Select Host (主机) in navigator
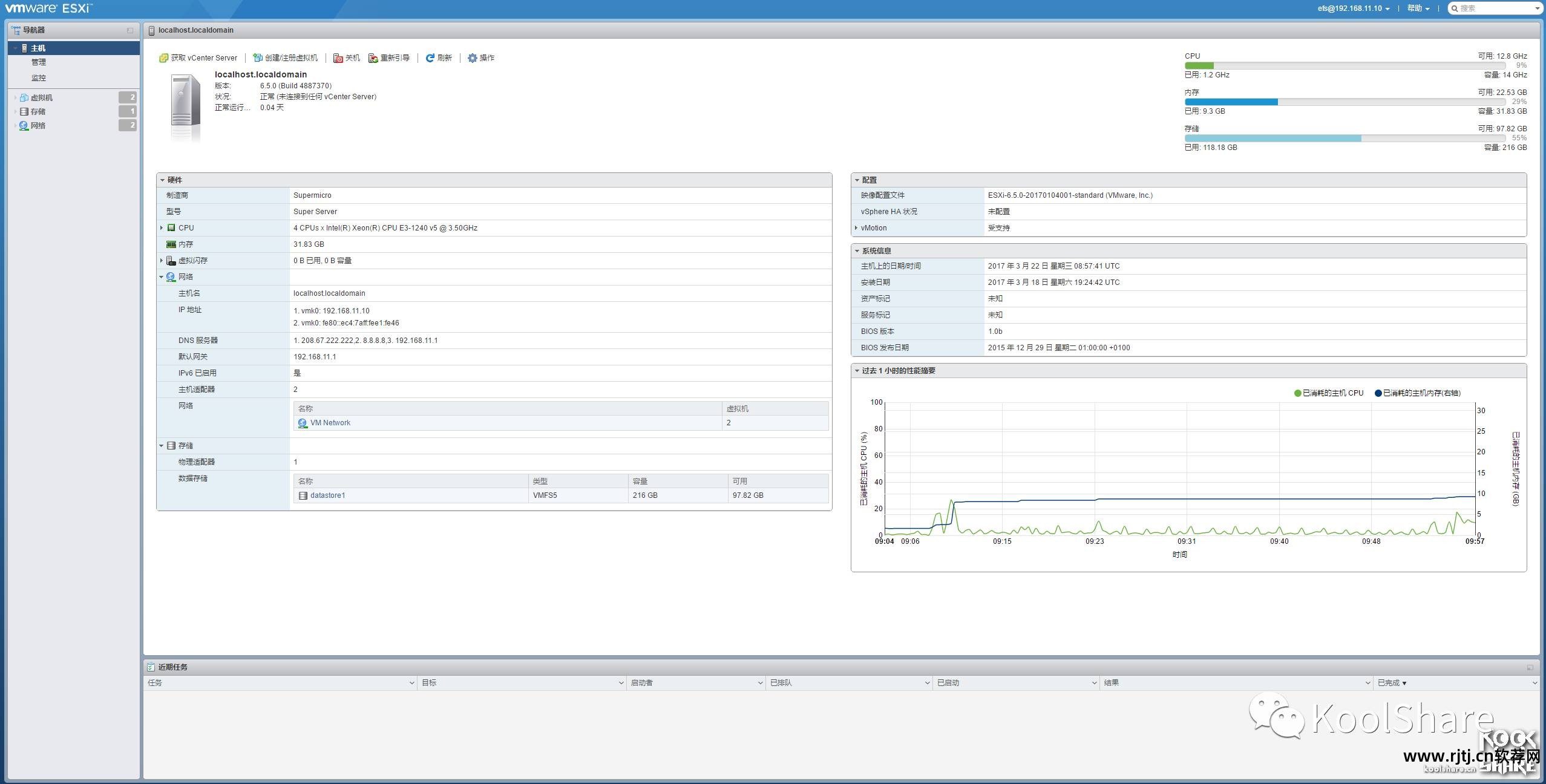The image size is (1546, 784). click(x=74, y=48)
